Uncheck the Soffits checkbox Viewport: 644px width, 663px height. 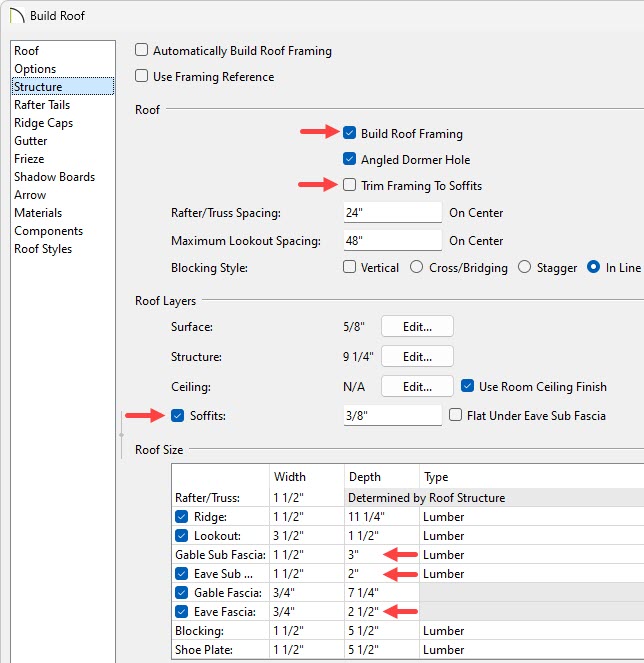pos(178,416)
